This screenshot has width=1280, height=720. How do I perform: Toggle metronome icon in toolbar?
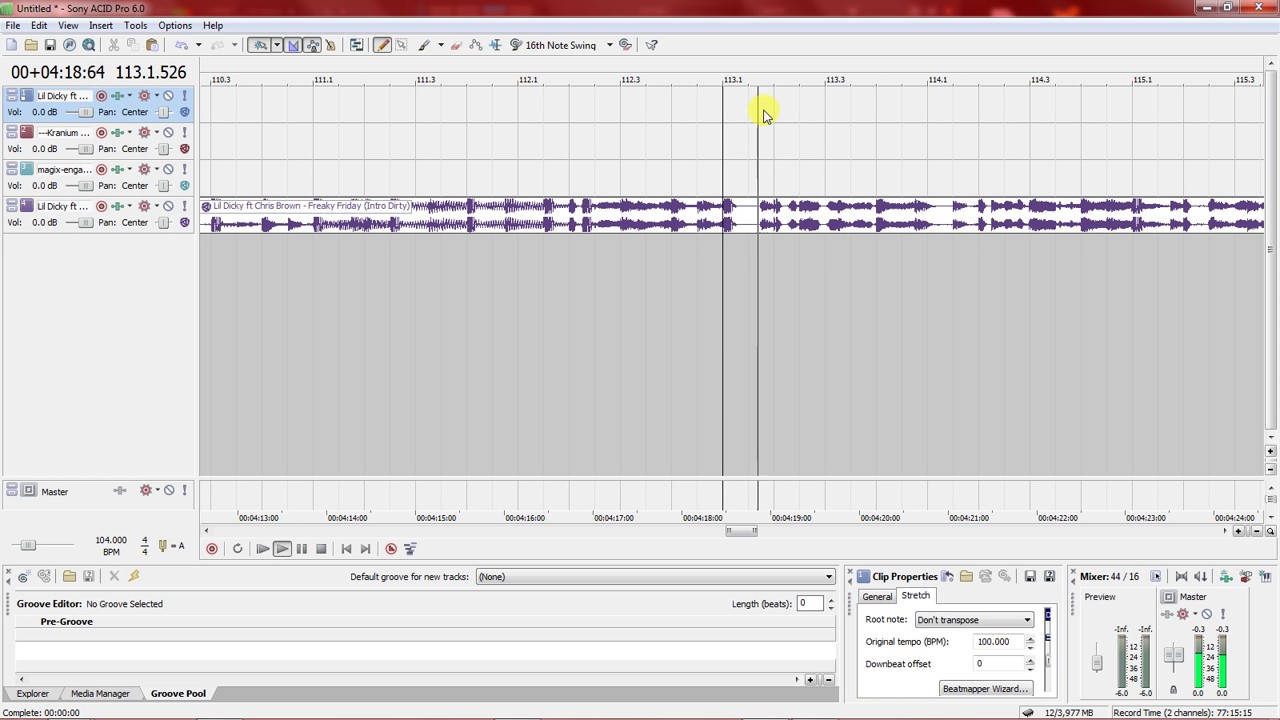pos(330,45)
